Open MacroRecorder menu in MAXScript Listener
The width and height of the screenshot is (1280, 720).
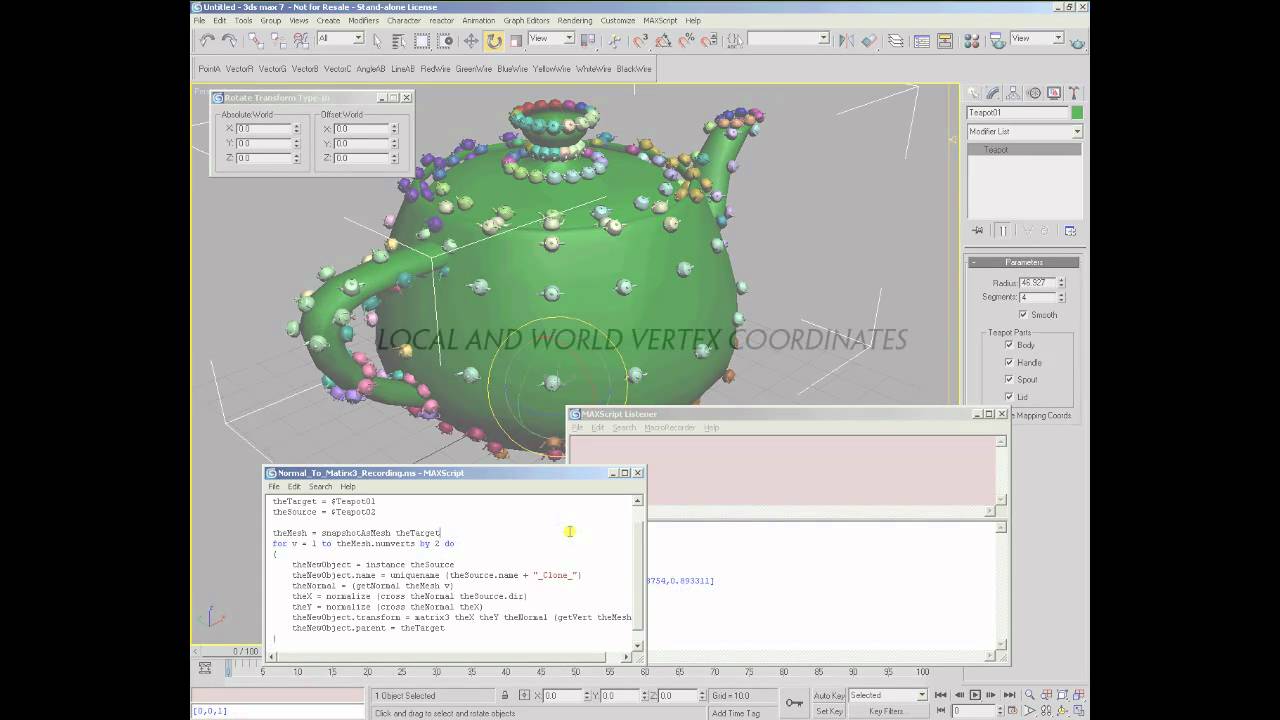tap(670, 427)
